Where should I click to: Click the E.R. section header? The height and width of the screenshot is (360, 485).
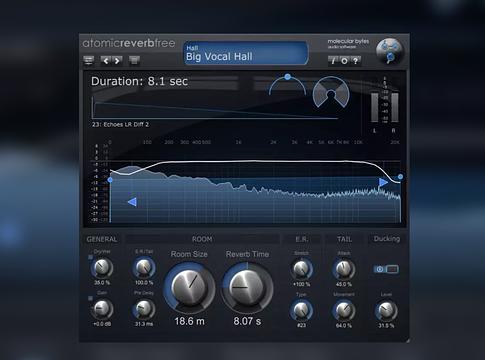(302, 239)
